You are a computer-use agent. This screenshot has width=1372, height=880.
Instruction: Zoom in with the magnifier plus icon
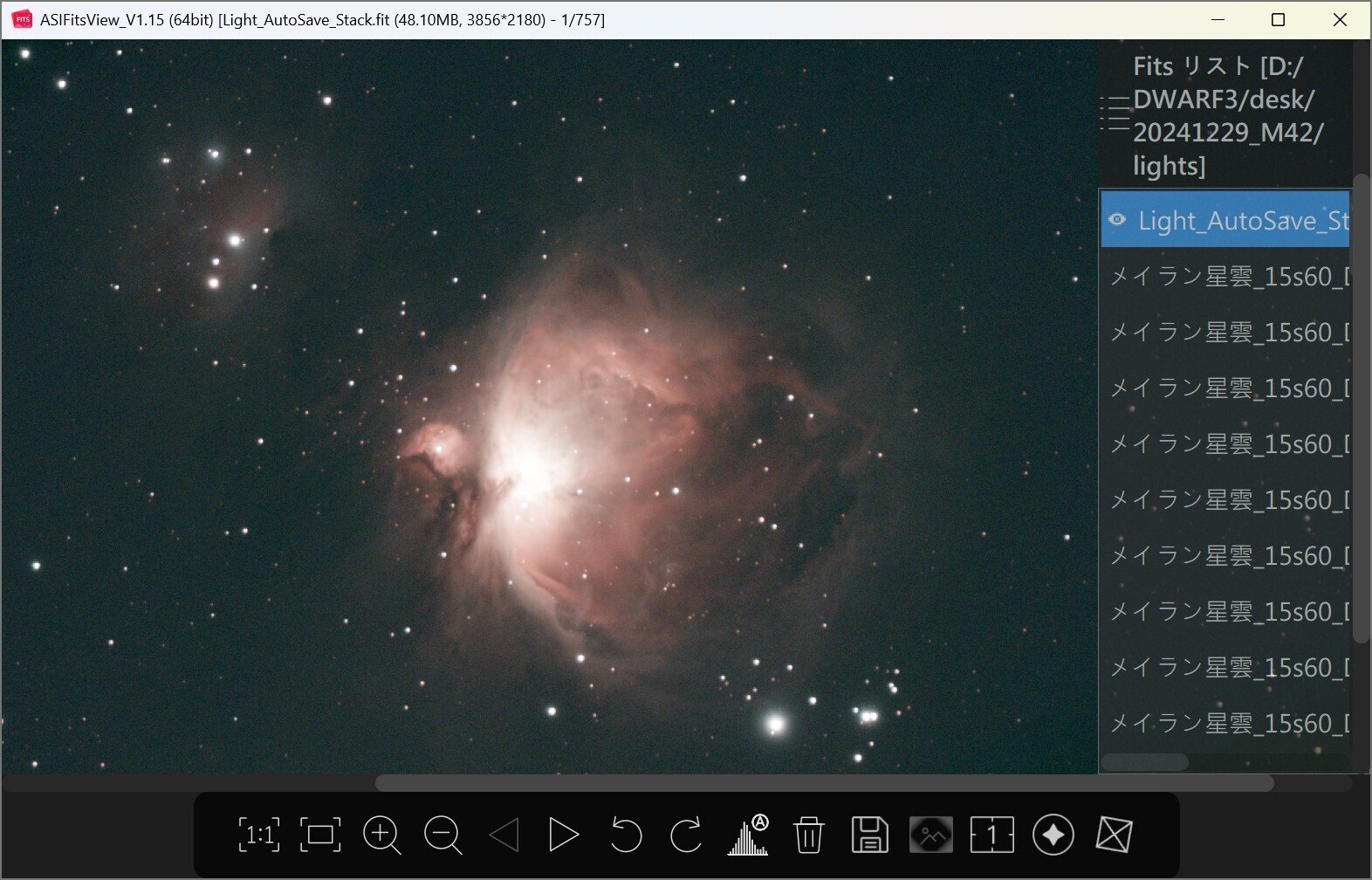[381, 835]
